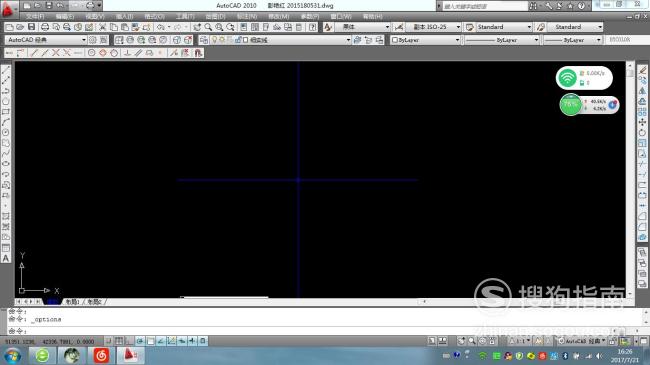Image resolution: width=650 pixels, height=365 pixels.
Task: Open the Layer Properties Manager icon
Action: 204,40
